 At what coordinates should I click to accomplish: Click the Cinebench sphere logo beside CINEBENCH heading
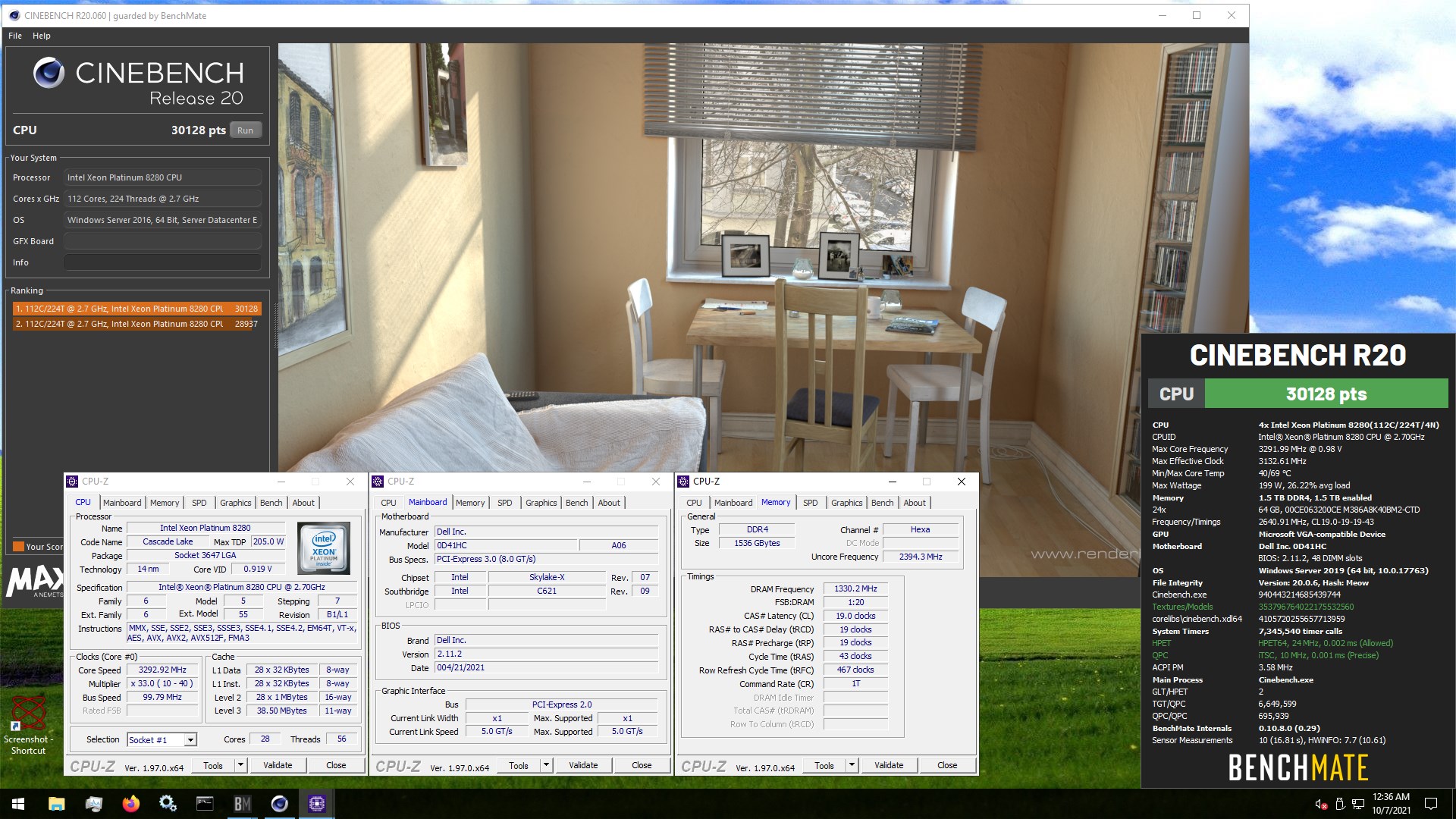coord(49,73)
